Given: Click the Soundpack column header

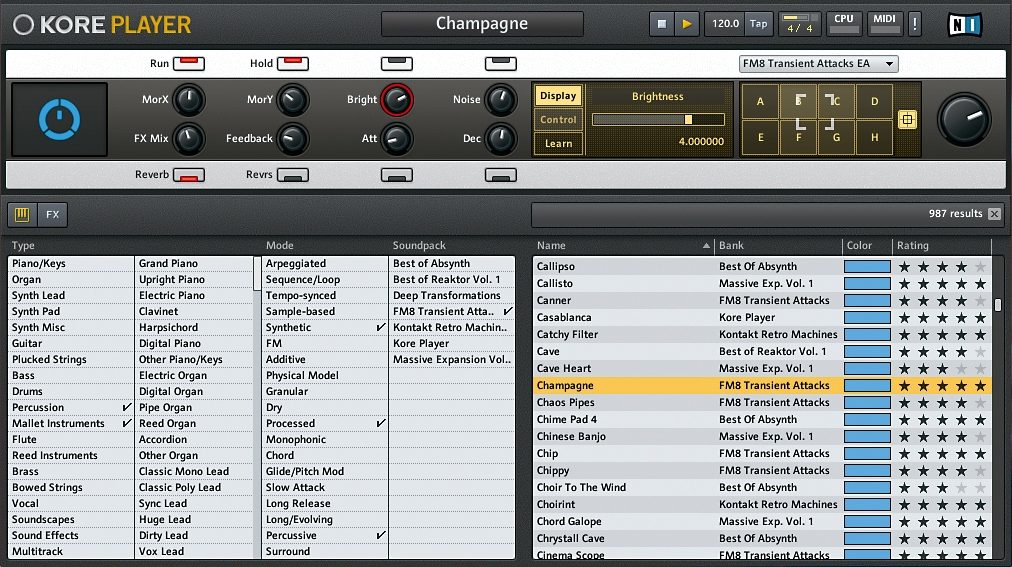Looking at the screenshot, I should [x=420, y=246].
